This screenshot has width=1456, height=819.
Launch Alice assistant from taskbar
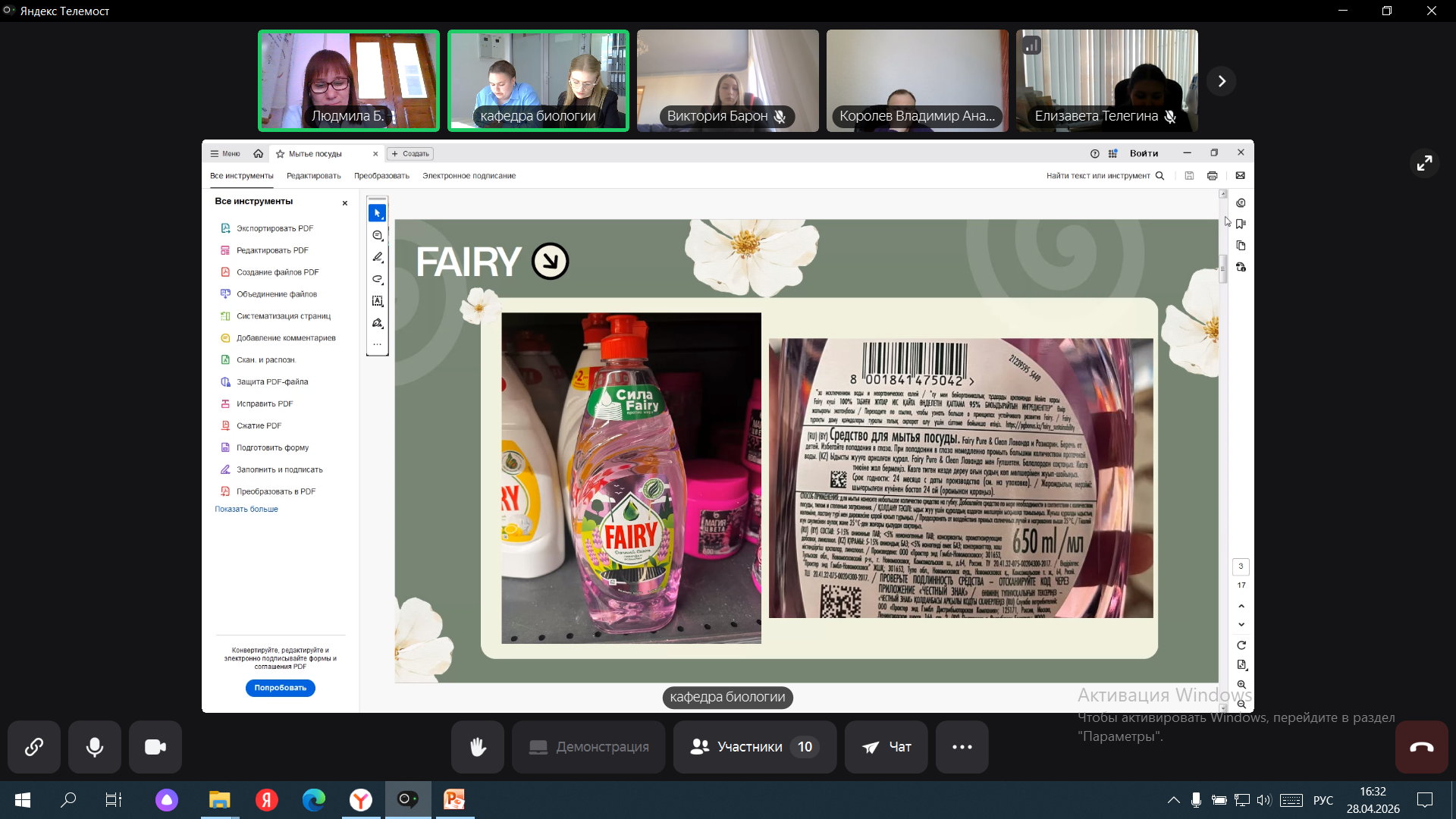click(167, 799)
